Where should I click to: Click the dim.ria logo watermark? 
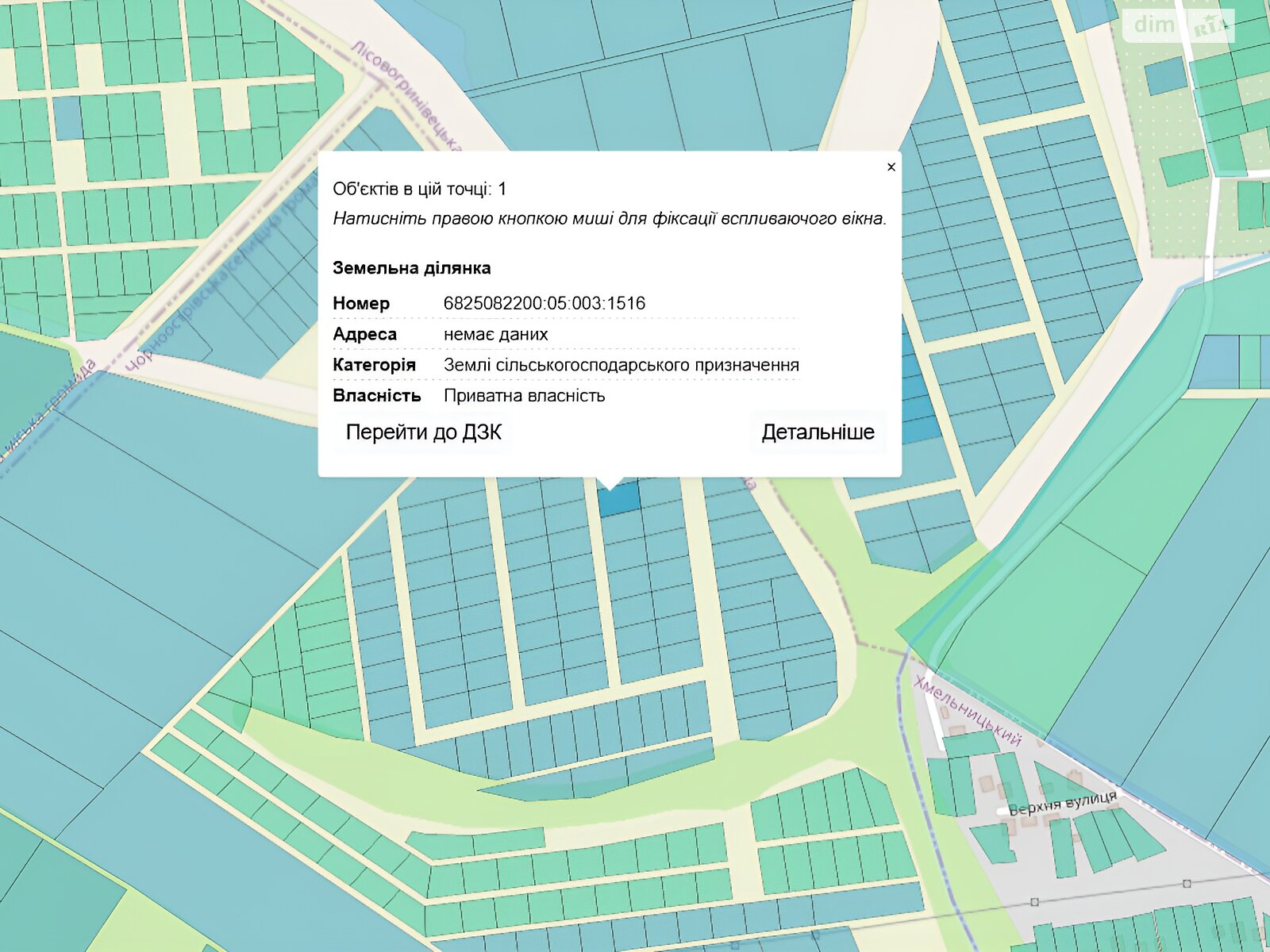pos(1178,25)
